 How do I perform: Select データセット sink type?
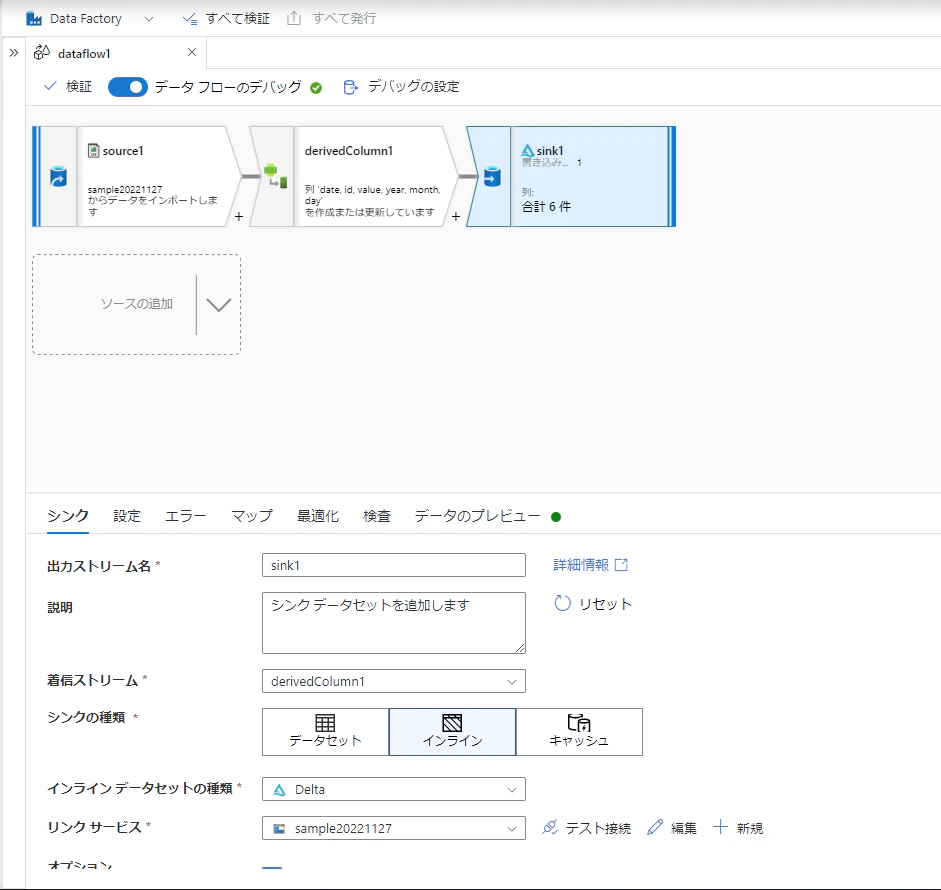326,732
